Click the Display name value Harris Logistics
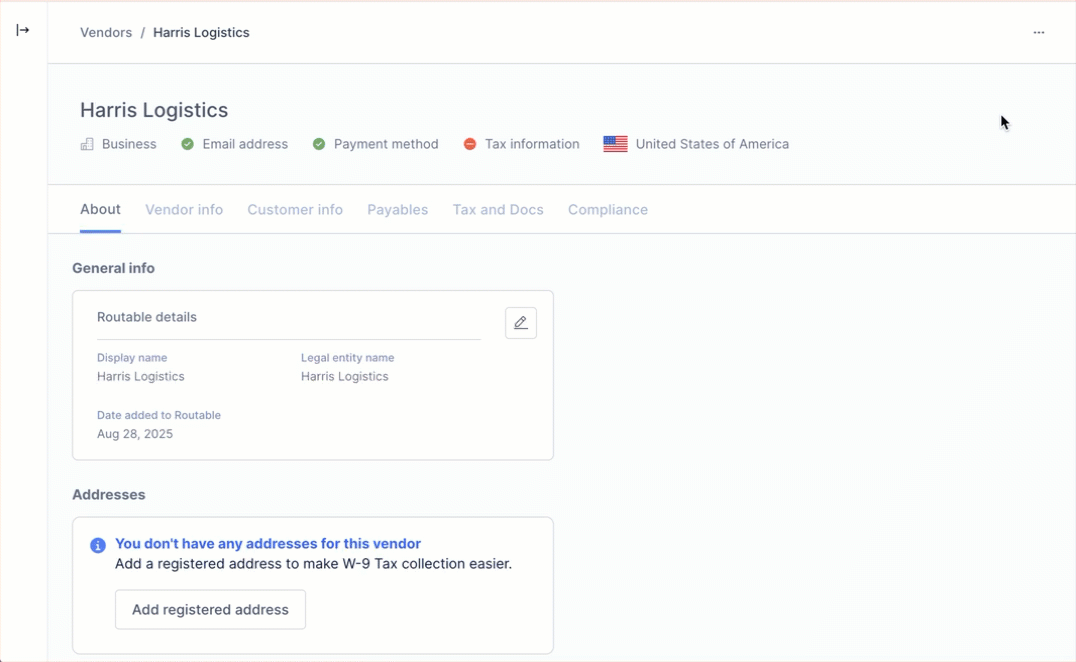This screenshot has height=662, width=1076. (x=141, y=376)
